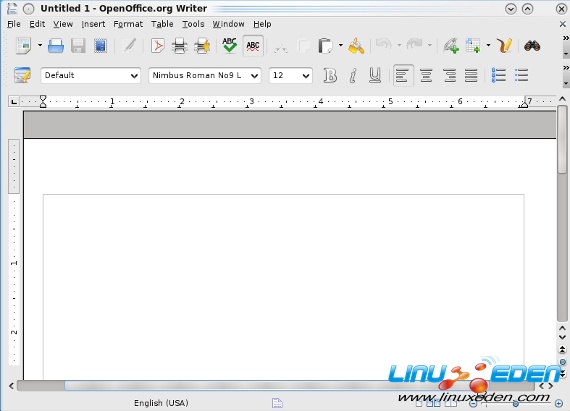The height and width of the screenshot is (411, 570).
Task: Click document modified indicator in status bar
Action: pos(277,403)
